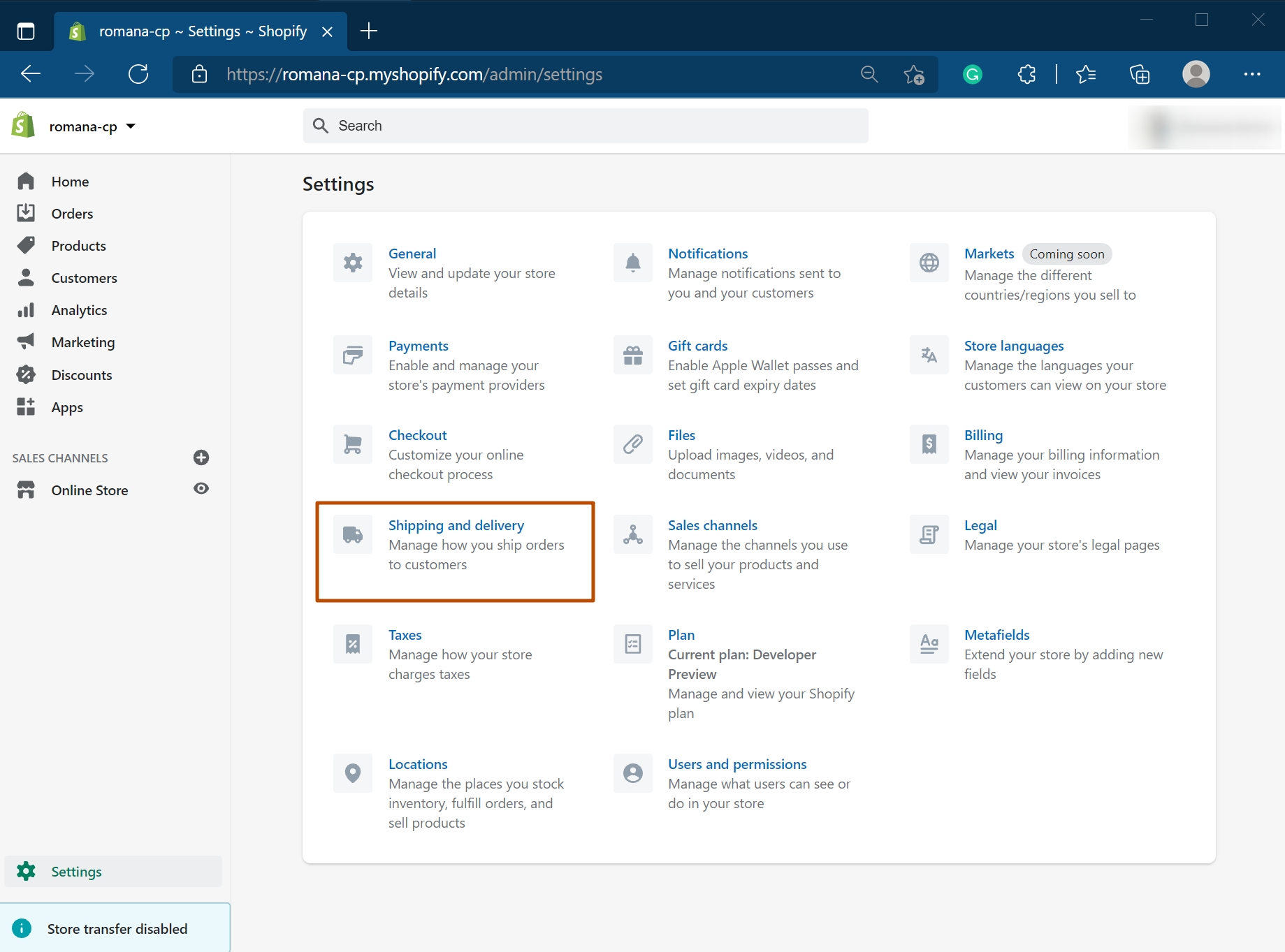Click the Shipping and delivery truck icon

point(353,534)
